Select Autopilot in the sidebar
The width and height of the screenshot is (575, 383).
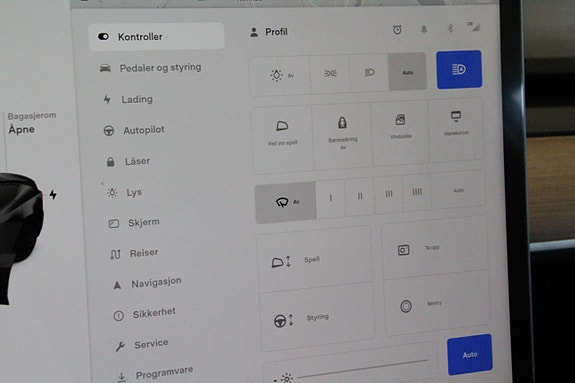134,130
